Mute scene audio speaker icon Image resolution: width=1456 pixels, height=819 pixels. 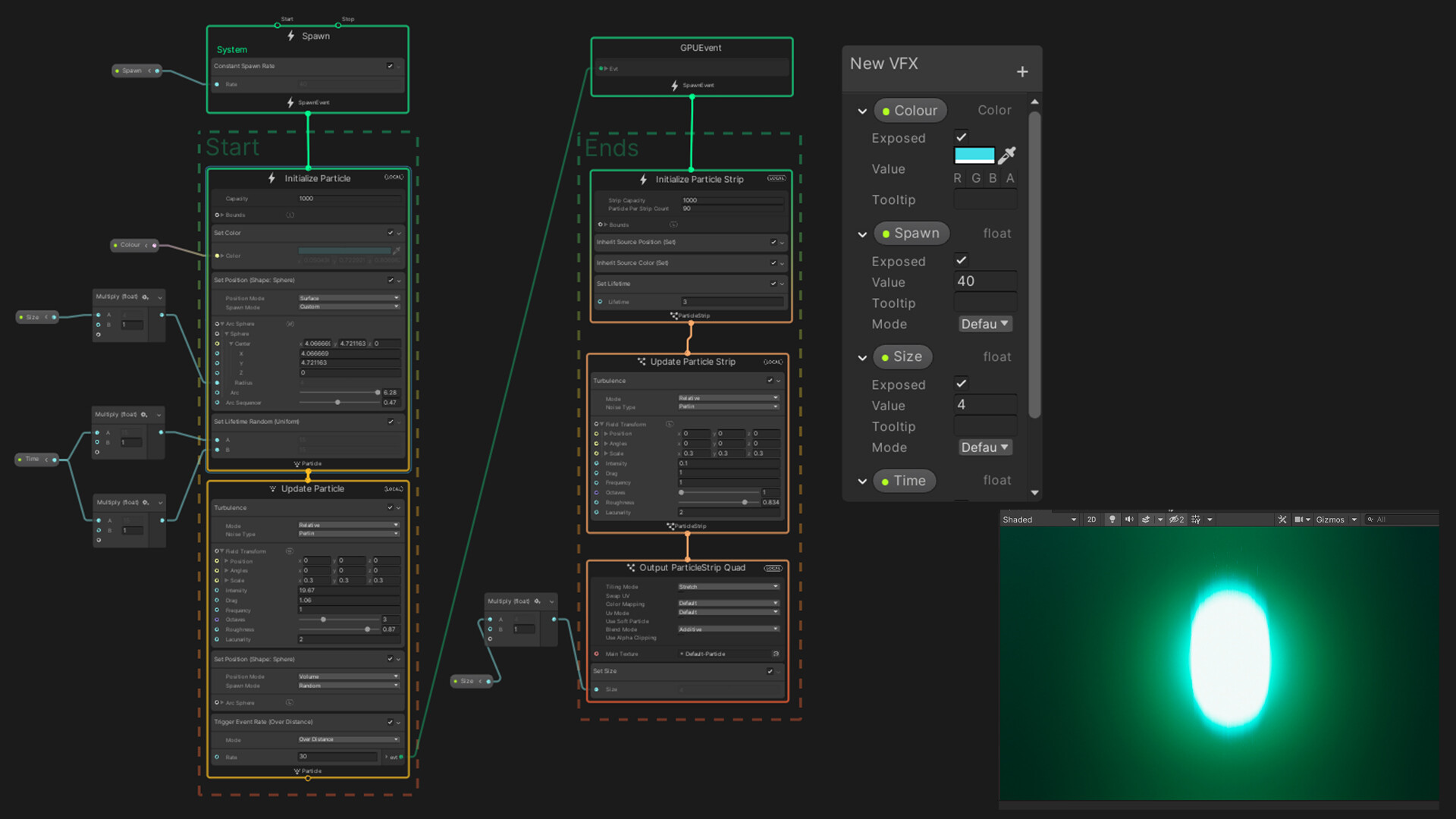[1129, 519]
